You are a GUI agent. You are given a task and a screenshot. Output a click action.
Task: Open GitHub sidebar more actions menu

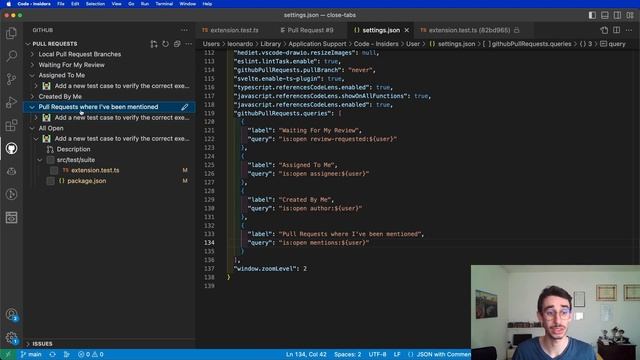click(184, 30)
